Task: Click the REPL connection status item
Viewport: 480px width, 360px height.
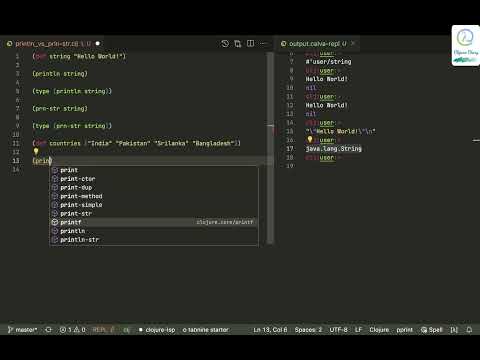Action: click(103, 330)
